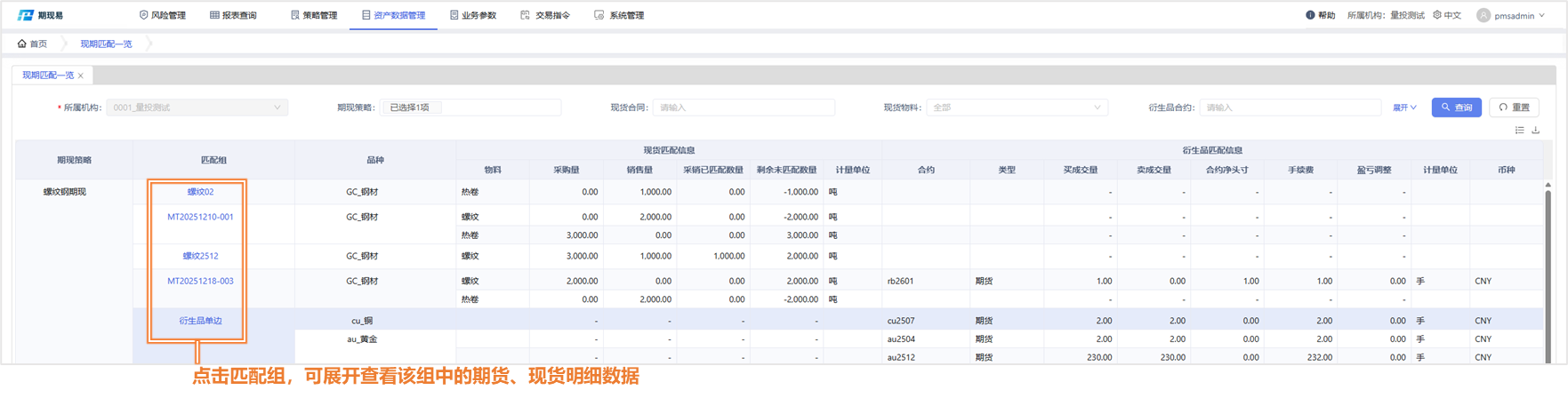Click the pmsadmin user avatar
Viewport: 1568px width, 398px height.
[1484, 15]
